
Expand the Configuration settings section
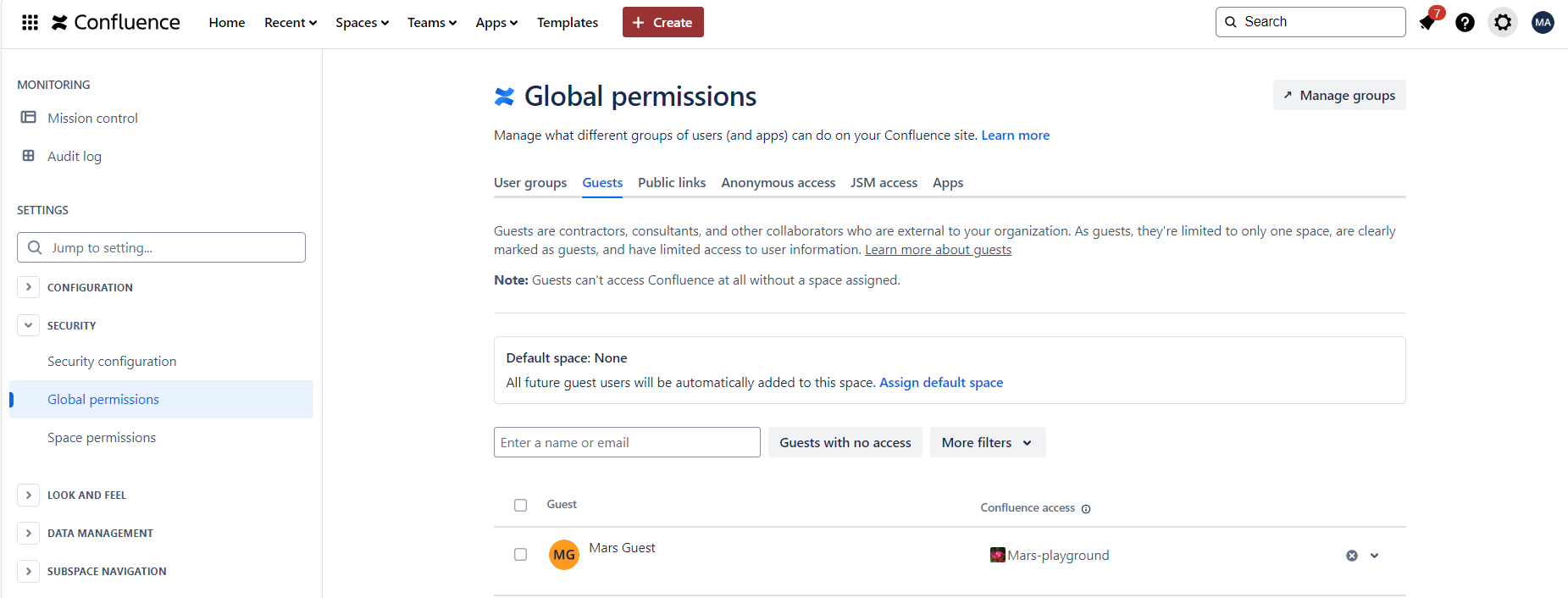coord(28,287)
